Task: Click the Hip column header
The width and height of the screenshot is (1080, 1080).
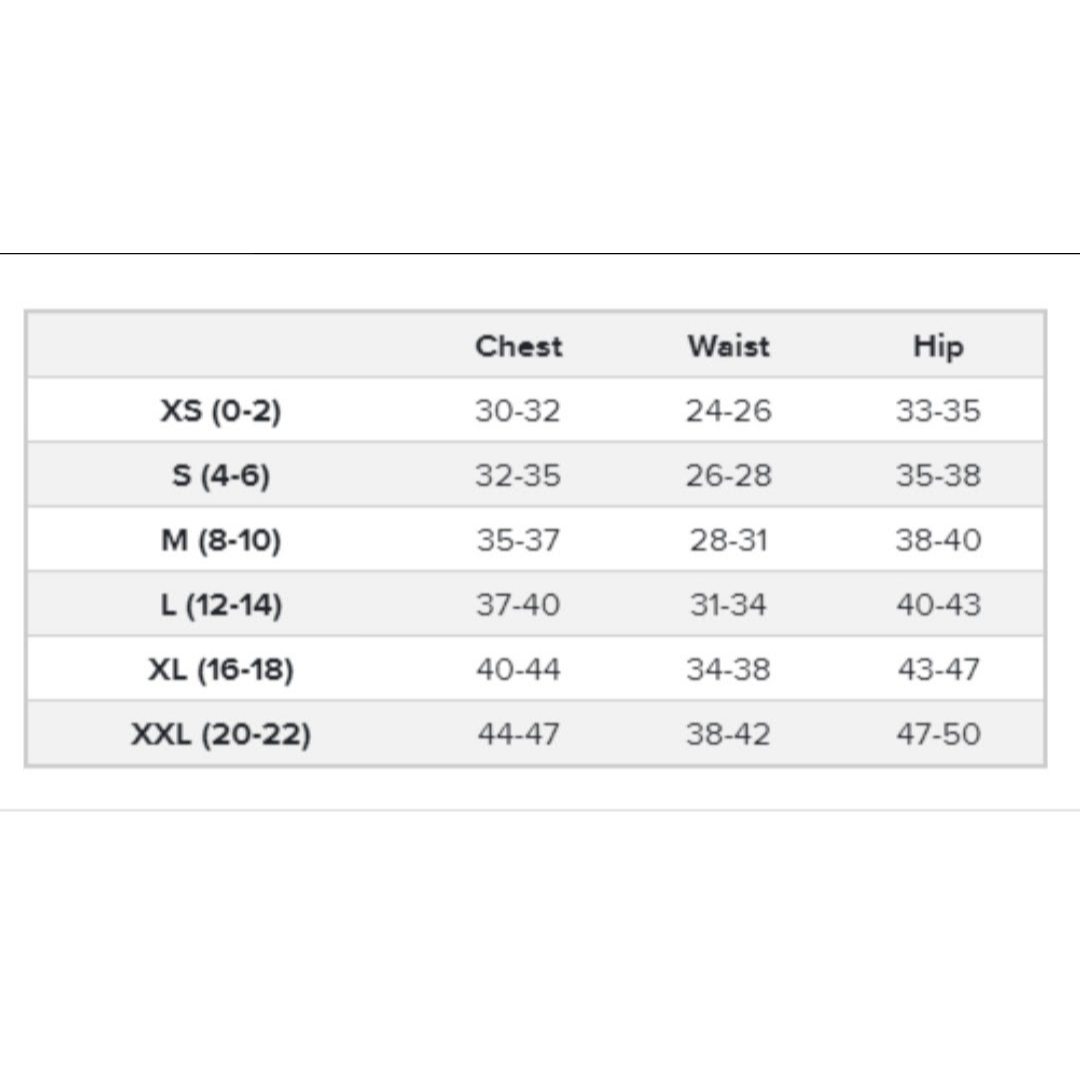Action: pyautogui.click(x=938, y=347)
